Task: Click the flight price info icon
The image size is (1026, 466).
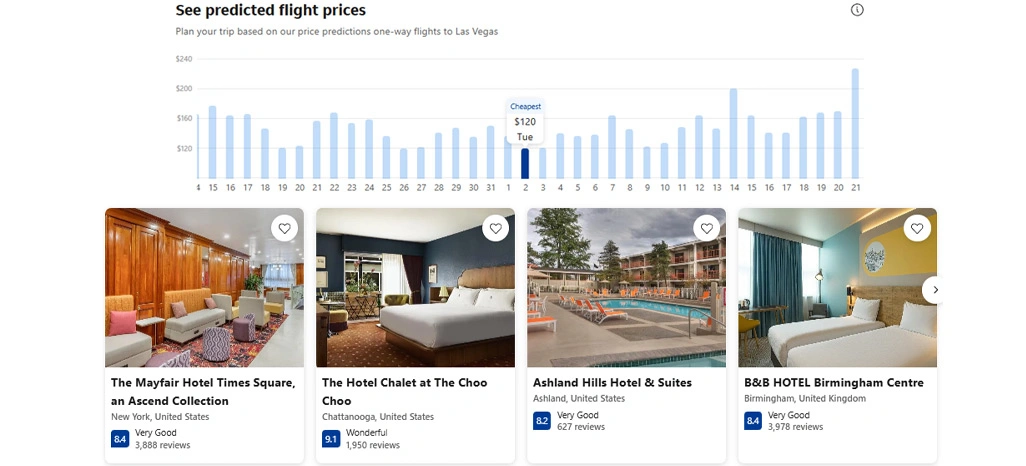Action: click(857, 10)
